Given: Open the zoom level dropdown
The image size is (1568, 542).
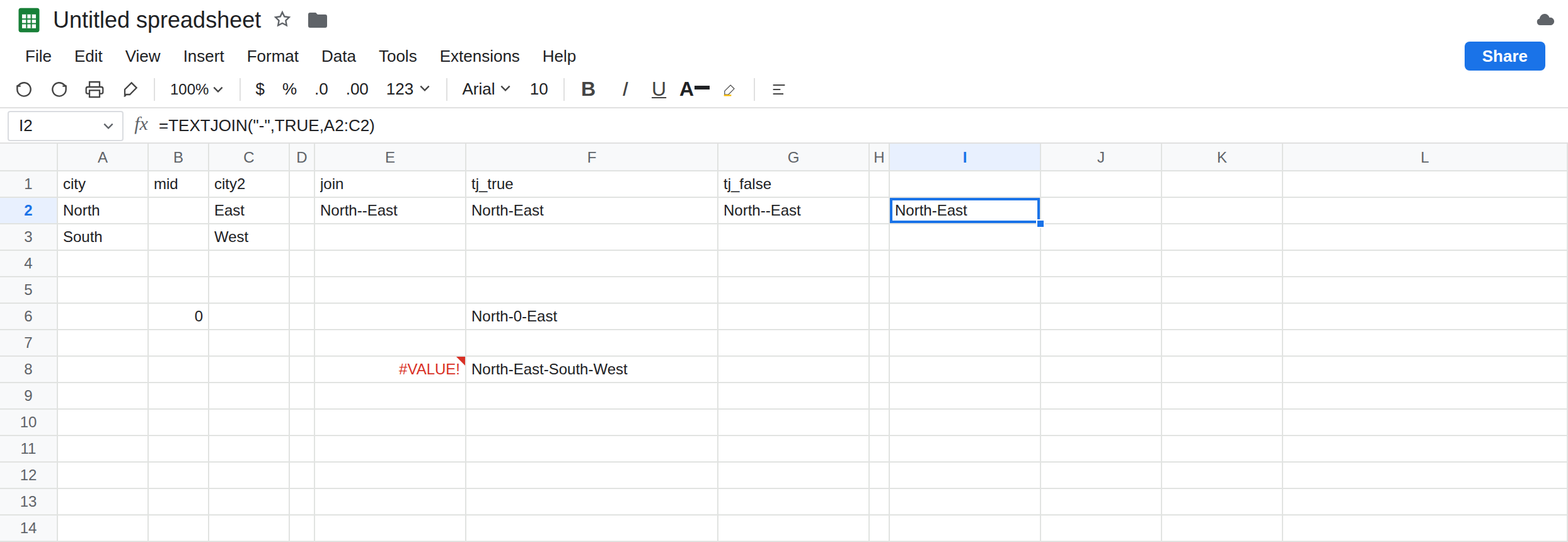Looking at the screenshot, I should 197,89.
